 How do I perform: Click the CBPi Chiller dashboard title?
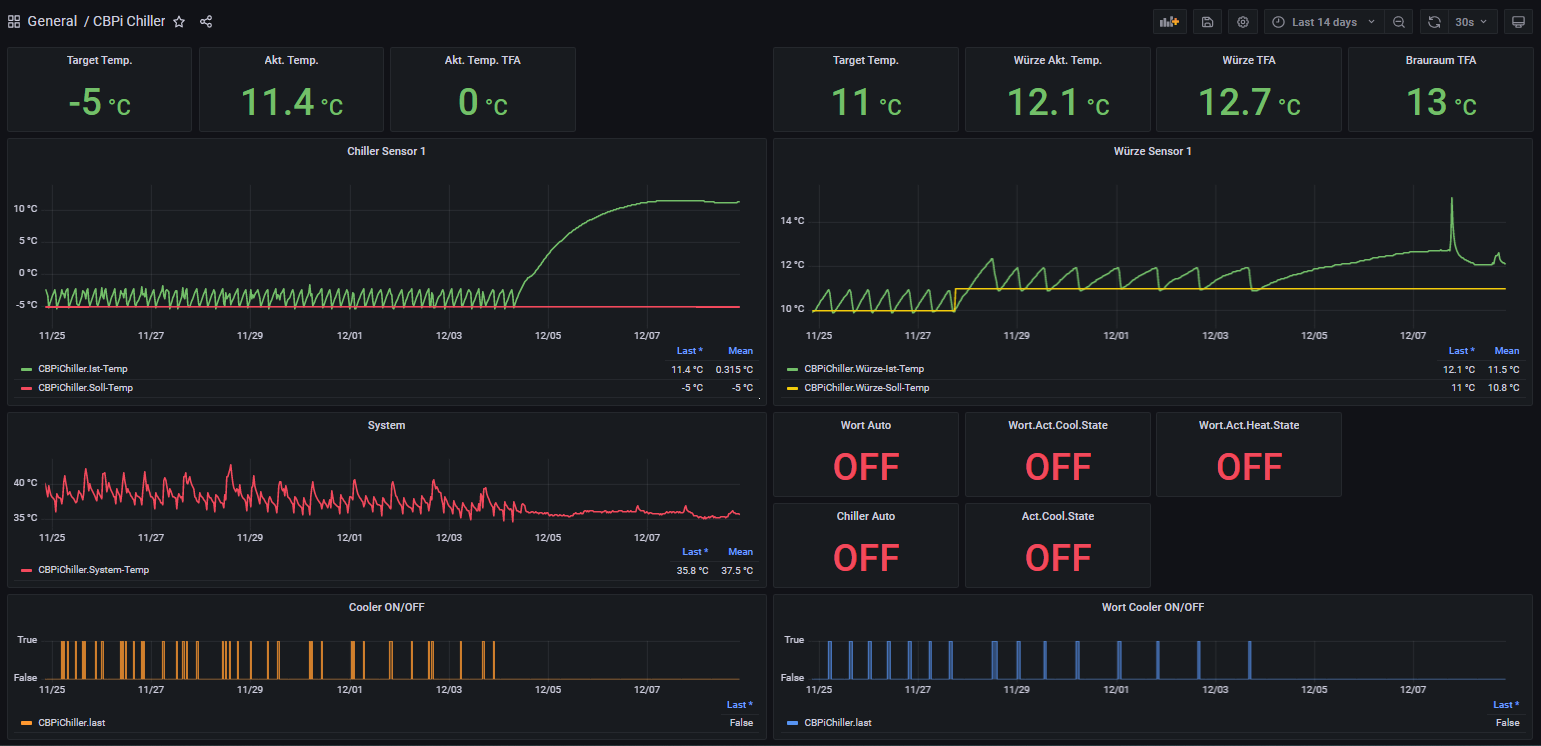(129, 21)
